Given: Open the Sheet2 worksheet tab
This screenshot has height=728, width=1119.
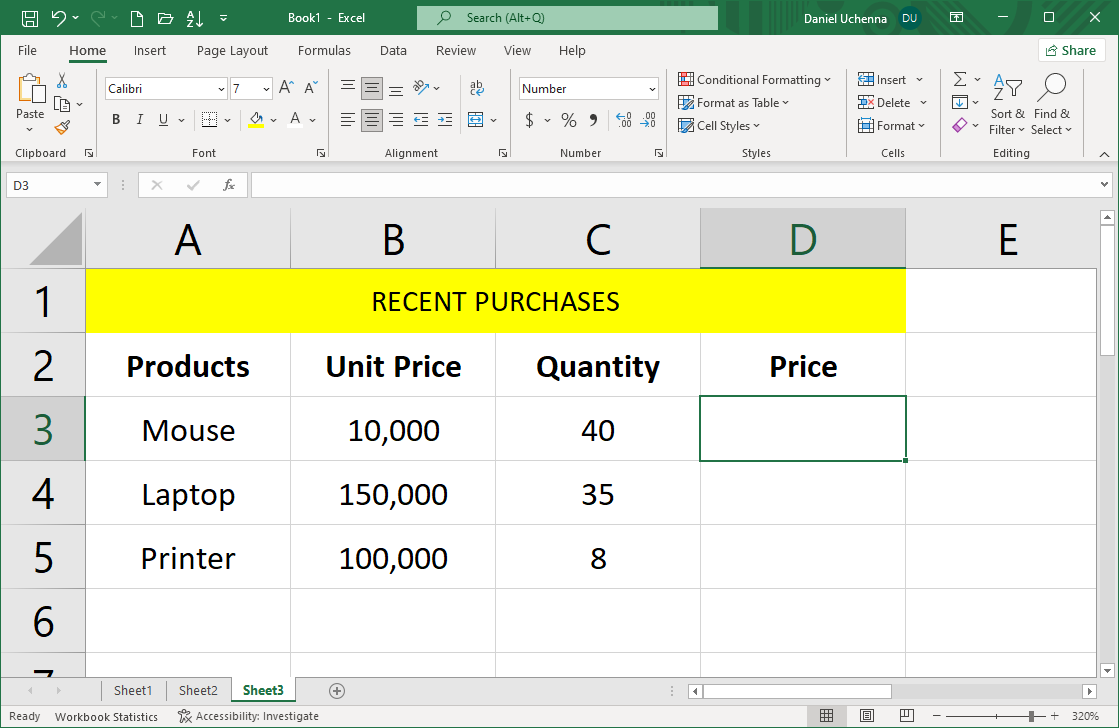Looking at the screenshot, I should 197,690.
